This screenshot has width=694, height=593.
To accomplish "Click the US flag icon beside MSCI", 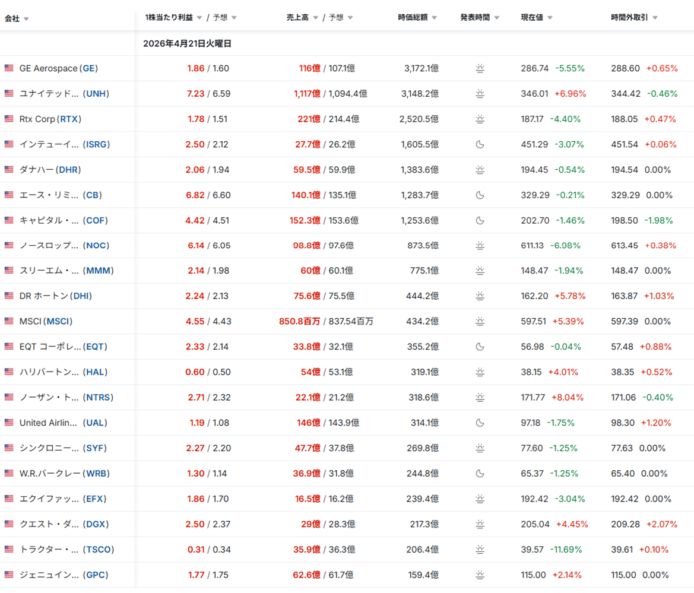I will click(9, 321).
